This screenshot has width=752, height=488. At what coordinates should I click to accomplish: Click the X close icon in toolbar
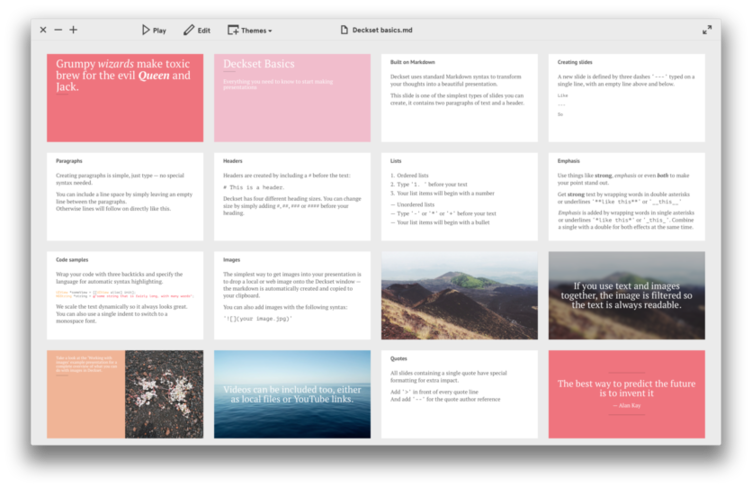pyautogui.click(x=43, y=30)
